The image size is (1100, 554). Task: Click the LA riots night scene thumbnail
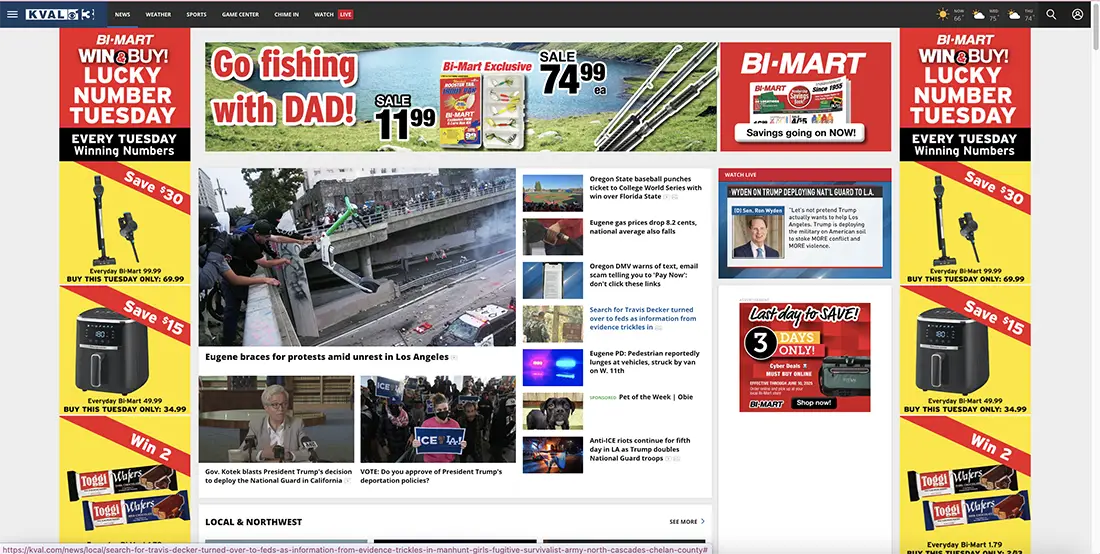[553, 454]
